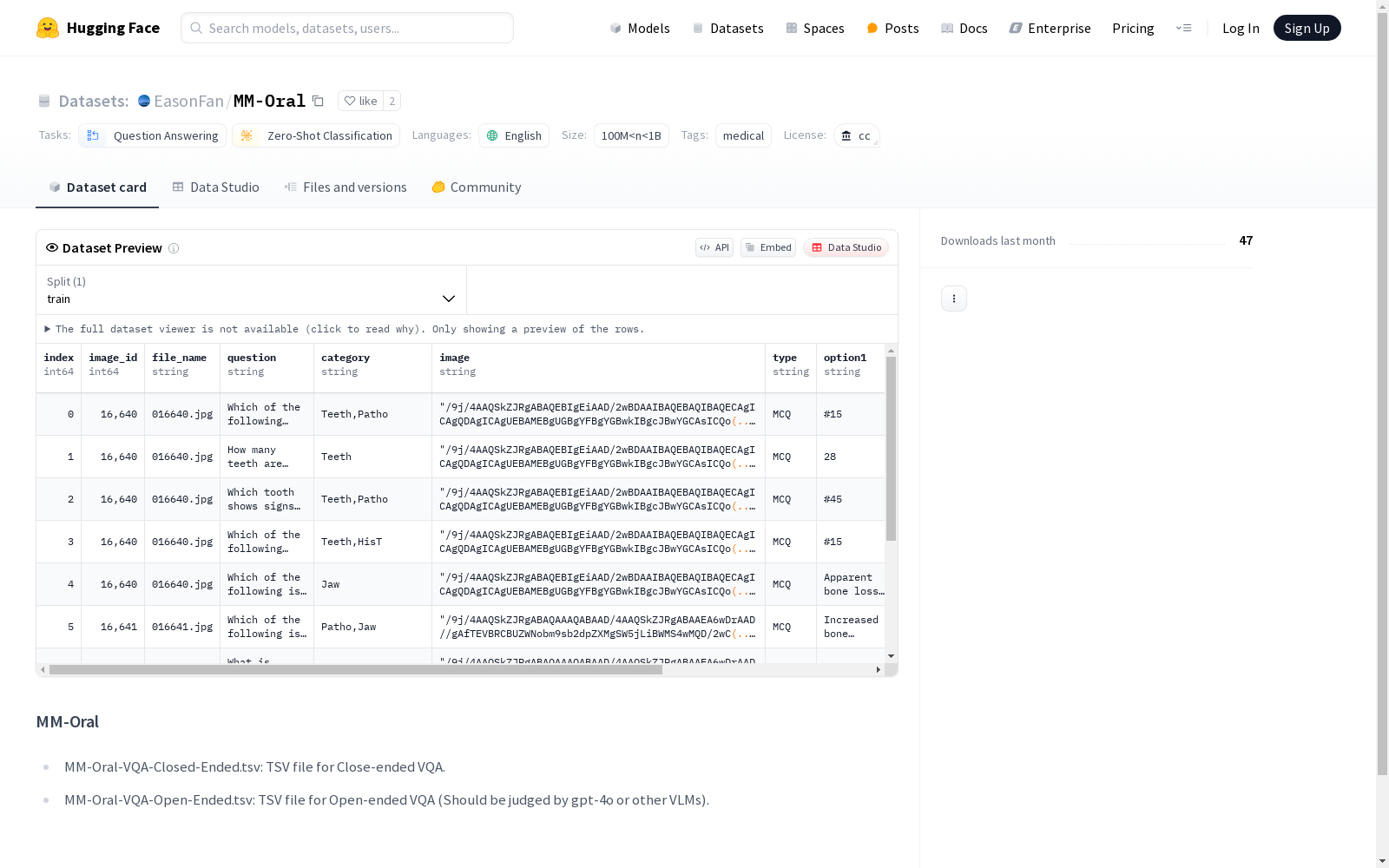The height and width of the screenshot is (868, 1389).
Task: Click the info icon beside Dataset Preview
Action: (x=174, y=248)
